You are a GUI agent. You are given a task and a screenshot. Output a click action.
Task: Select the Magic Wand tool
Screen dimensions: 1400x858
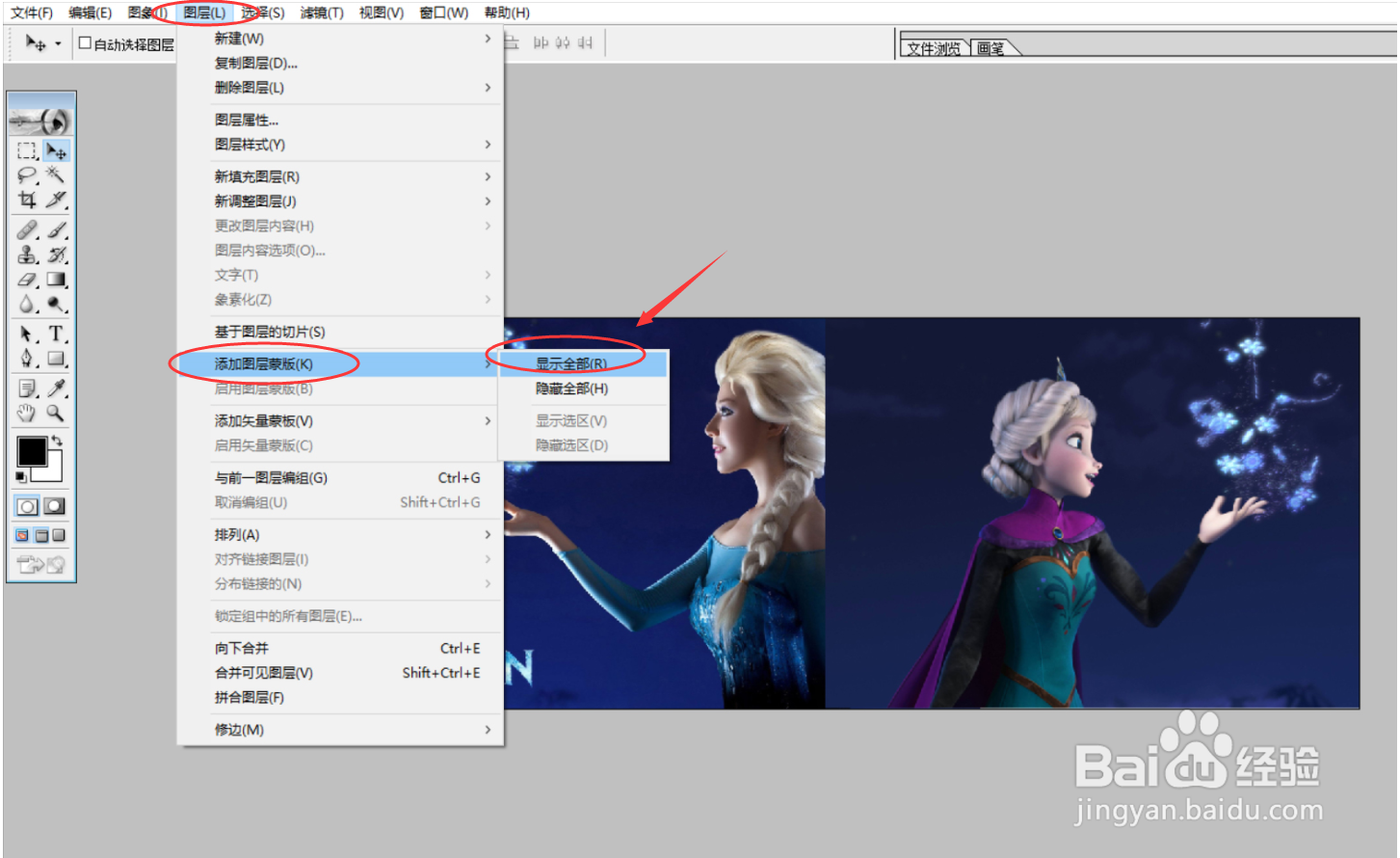click(57, 175)
